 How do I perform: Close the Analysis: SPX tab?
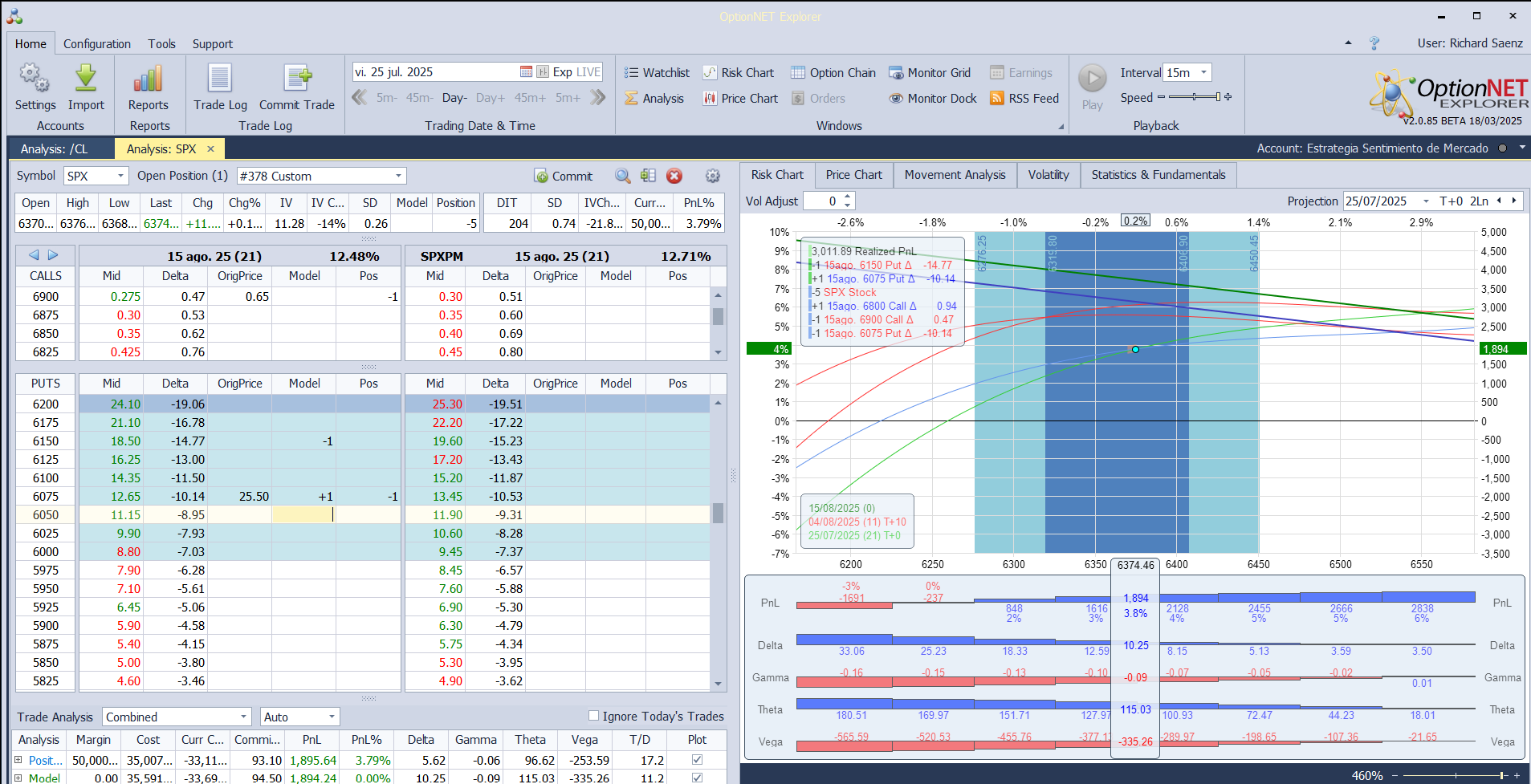click(211, 148)
